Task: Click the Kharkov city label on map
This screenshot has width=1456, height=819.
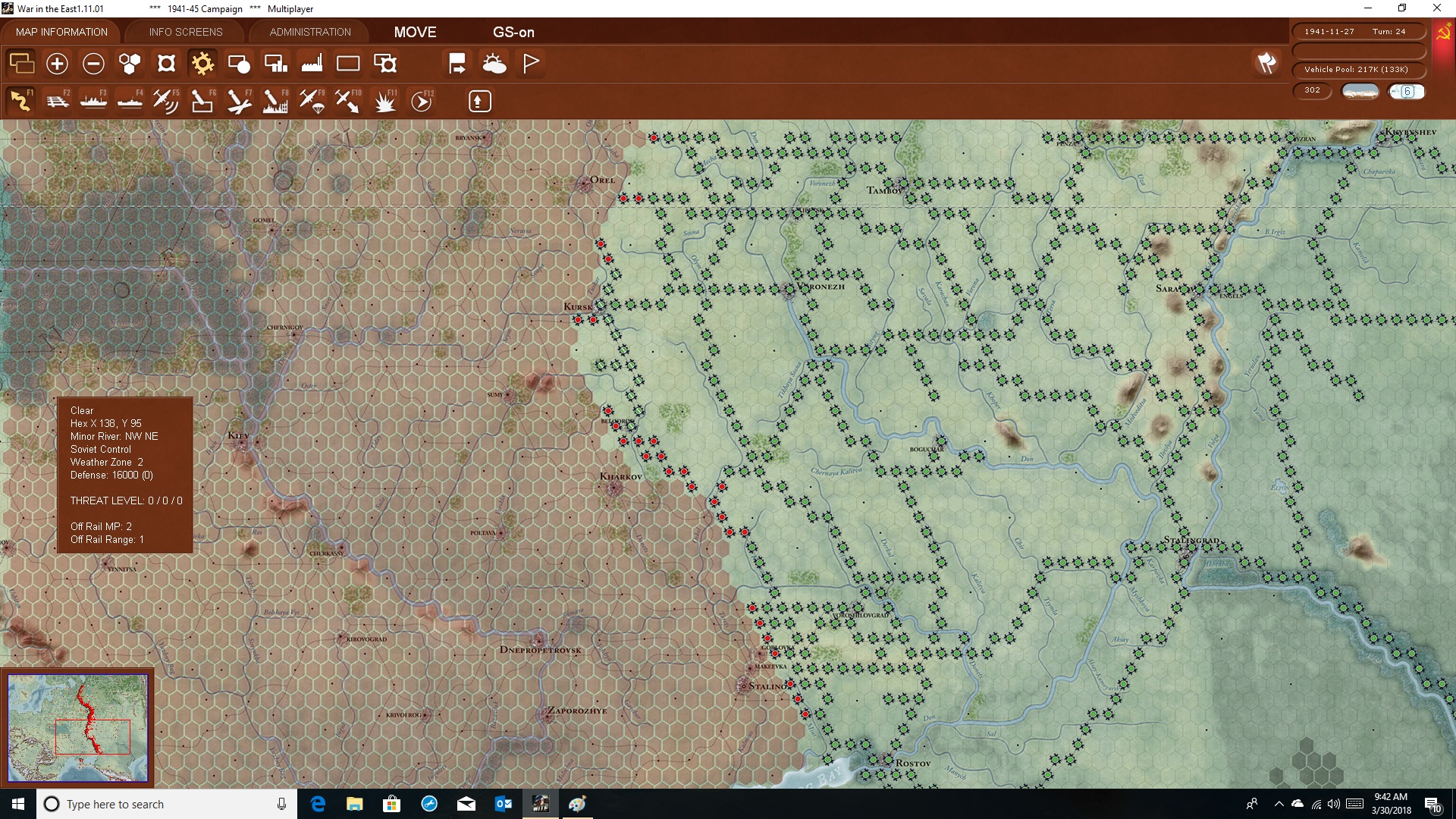Action: 620,476
